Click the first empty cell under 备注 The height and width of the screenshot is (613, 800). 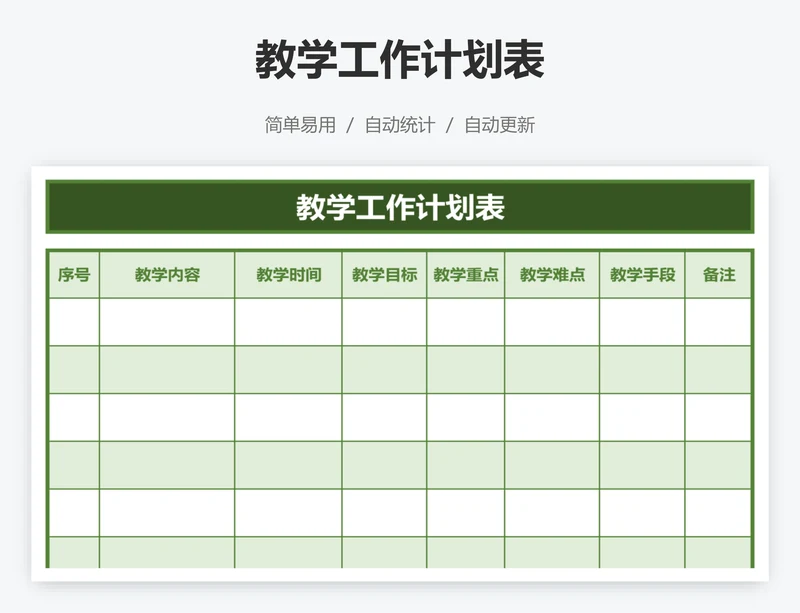click(x=718, y=322)
